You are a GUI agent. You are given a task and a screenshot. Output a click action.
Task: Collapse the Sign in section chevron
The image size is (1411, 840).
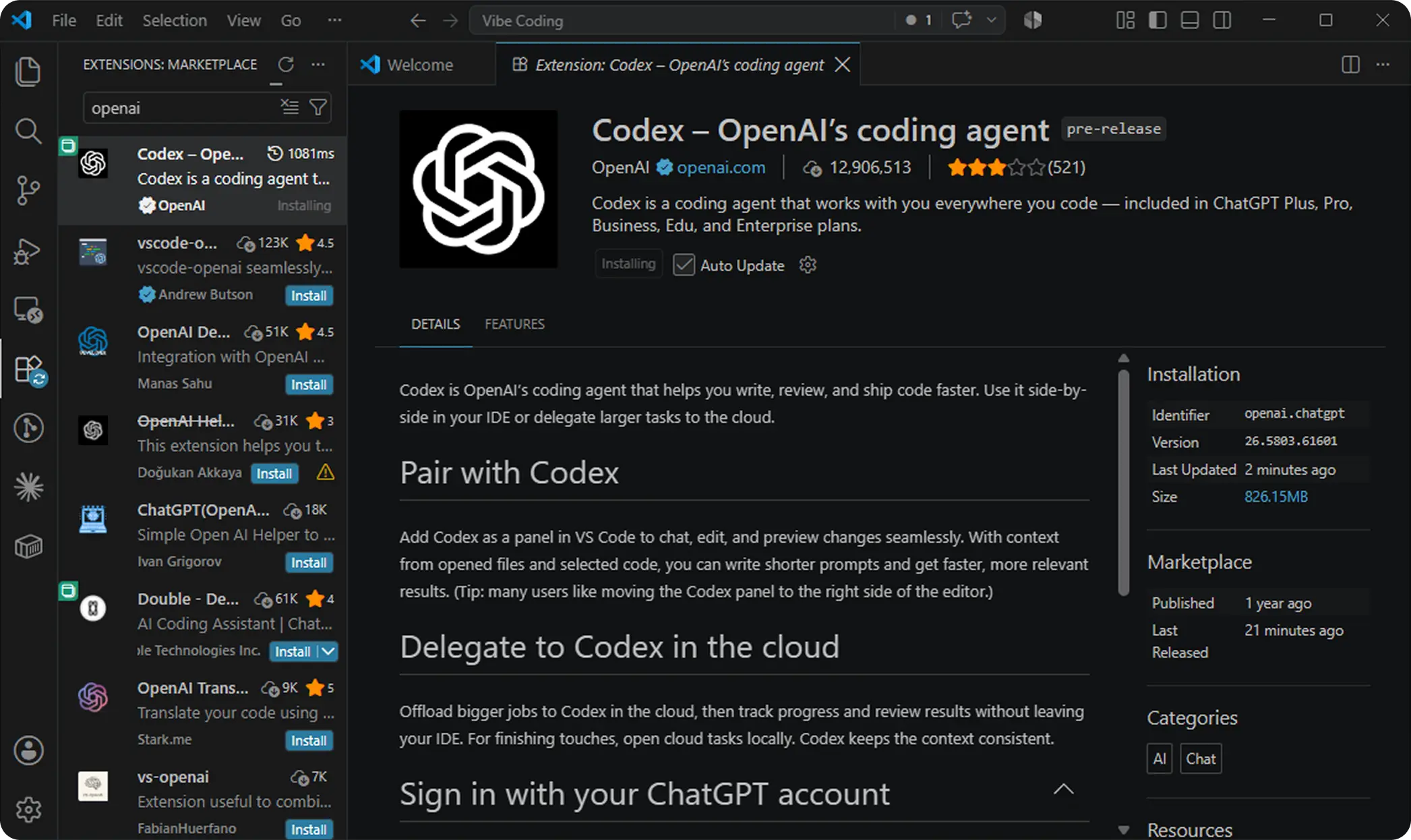pyautogui.click(x=1063, y=789)
